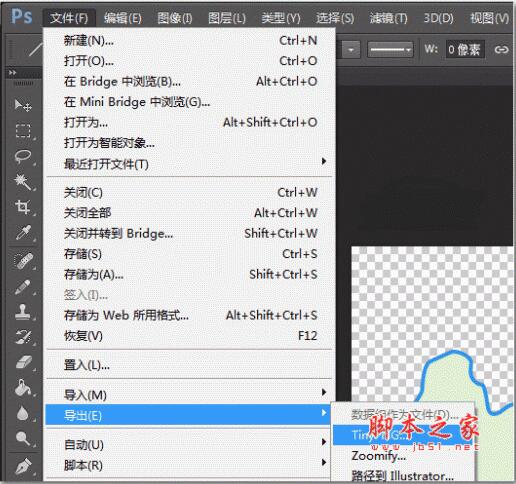Click the W width input field
This screenshot has height=484, width=516.
(465, 50)
